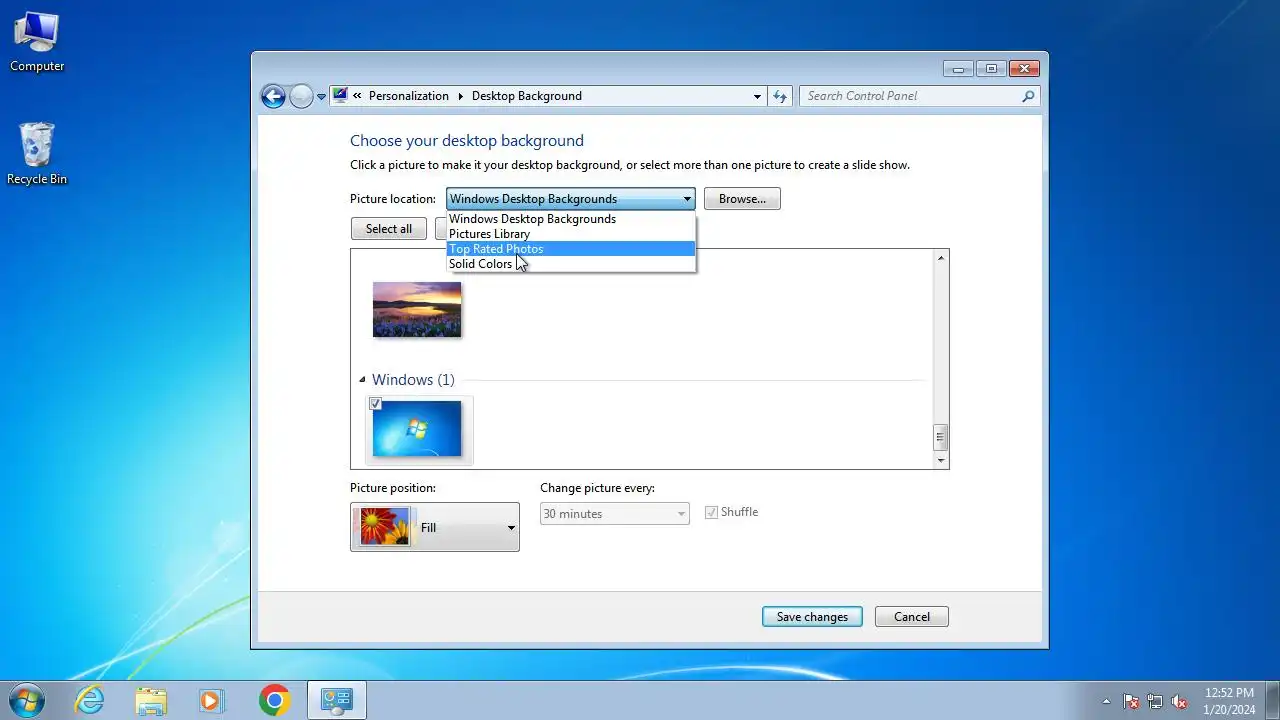Click the Action Center flag icon
1280x720 pixels.
(1131, 701)
